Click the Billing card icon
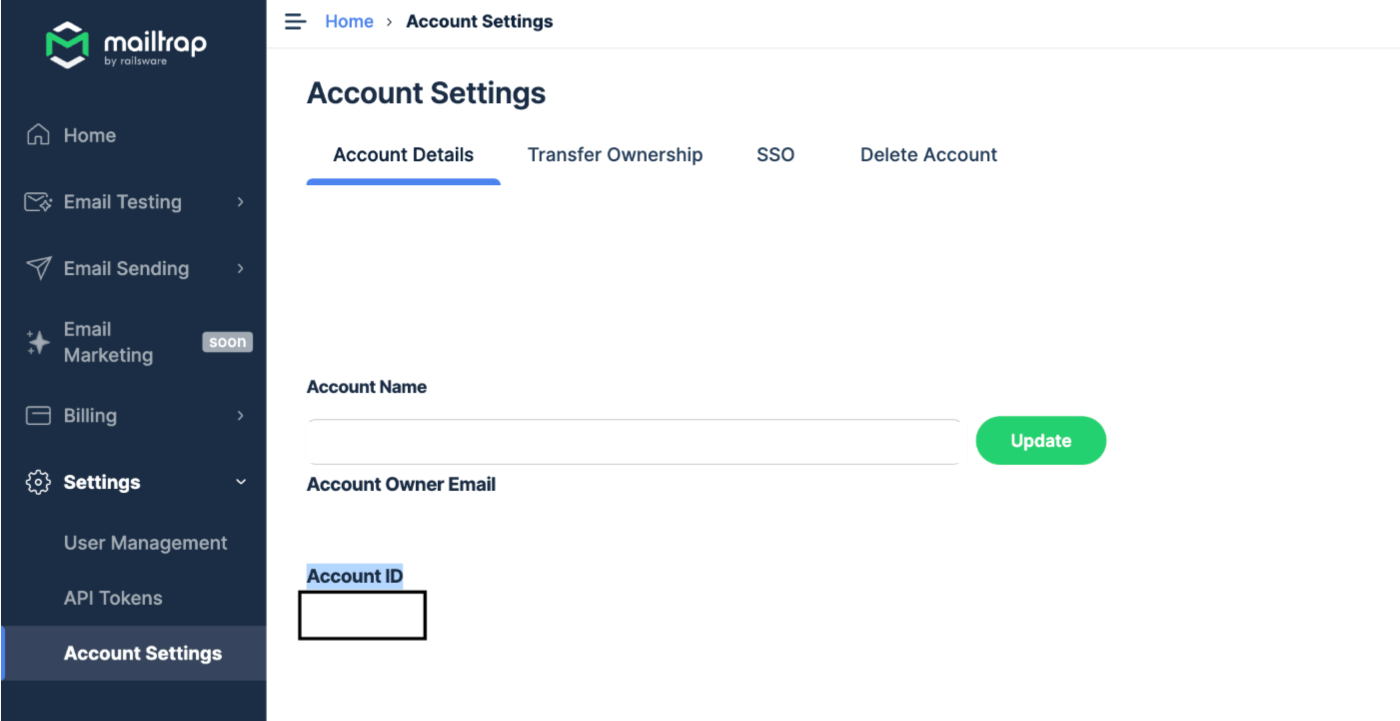 click(38, 416)
